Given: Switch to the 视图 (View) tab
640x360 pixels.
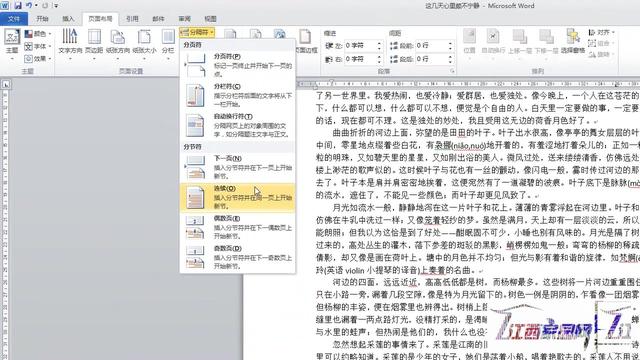Looking at the screenshot, I should point(210,19).
